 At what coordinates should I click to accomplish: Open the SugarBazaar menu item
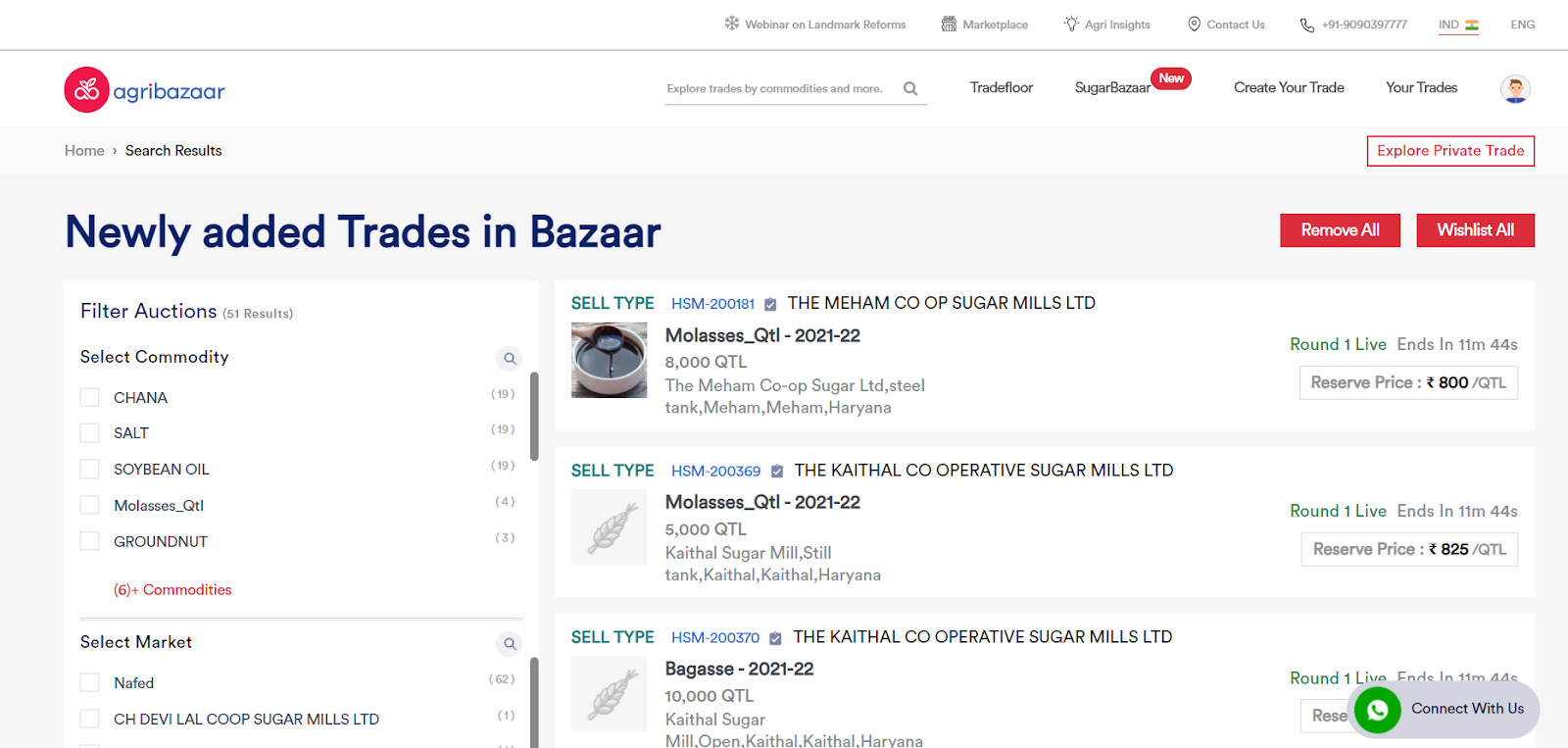(1112, 87)
